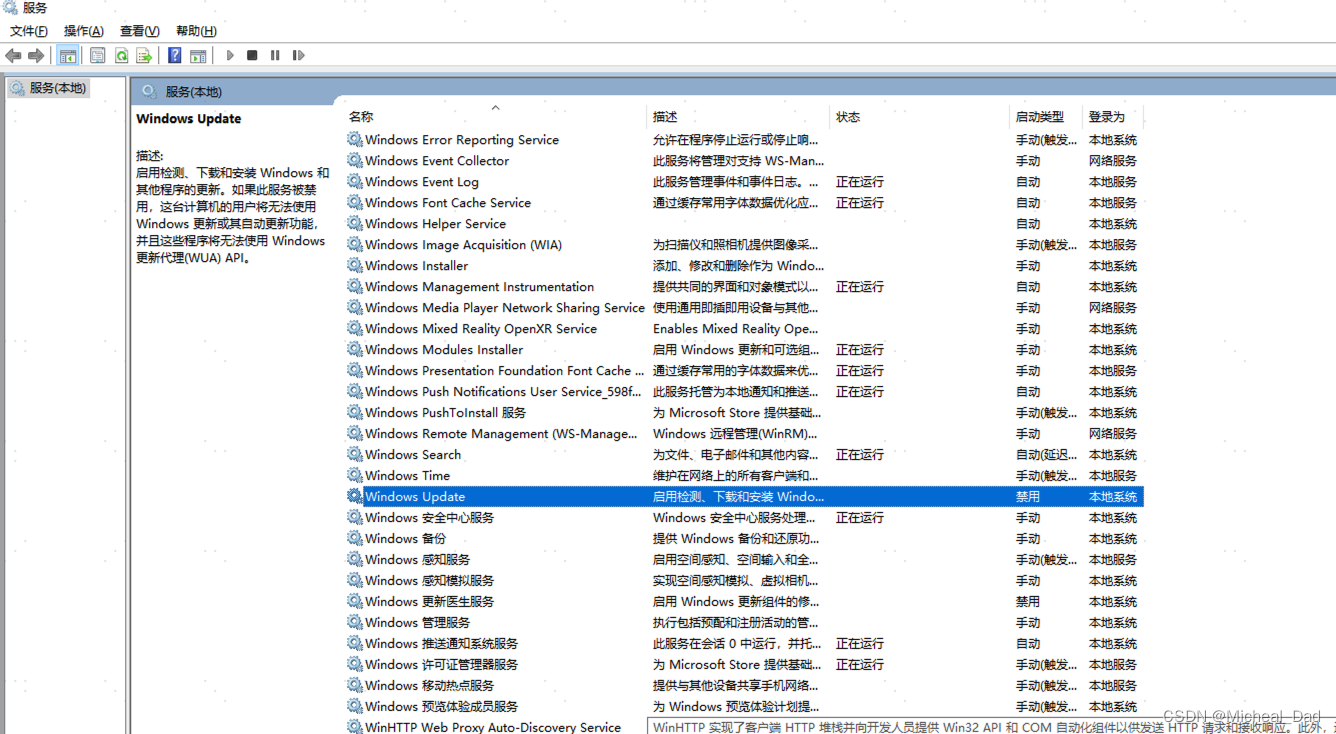Click the Back arrow toolbar icon

(13, 56)
